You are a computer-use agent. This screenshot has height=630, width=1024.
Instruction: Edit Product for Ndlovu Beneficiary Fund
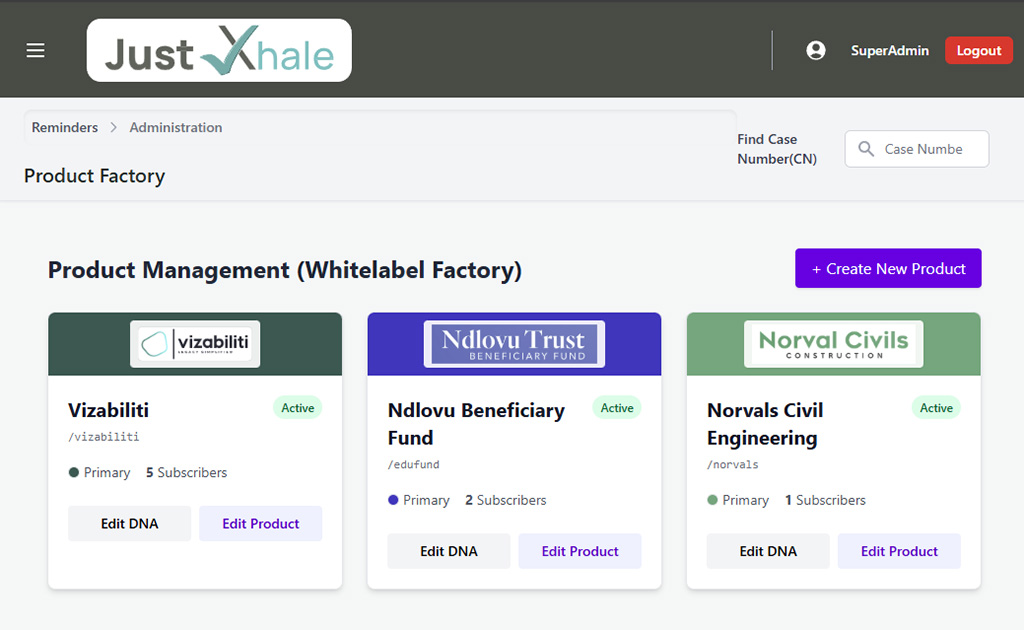click(580, 551)
